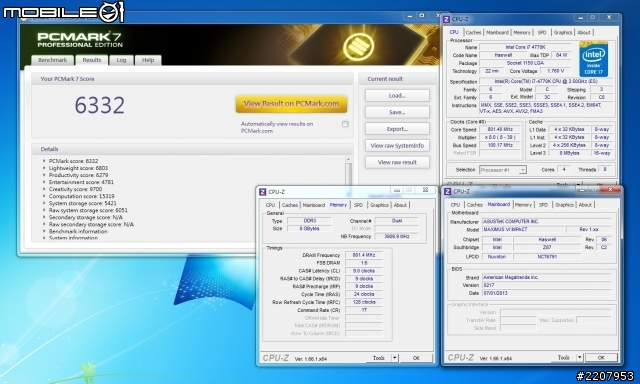Open the Tools dropdown arrow in the Memory window

tap(395, 358)
